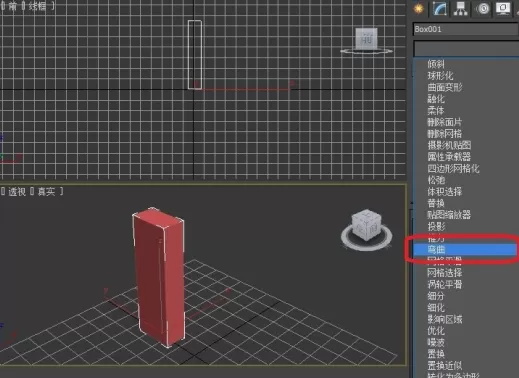Click the object name field Box001

point(466,29)
